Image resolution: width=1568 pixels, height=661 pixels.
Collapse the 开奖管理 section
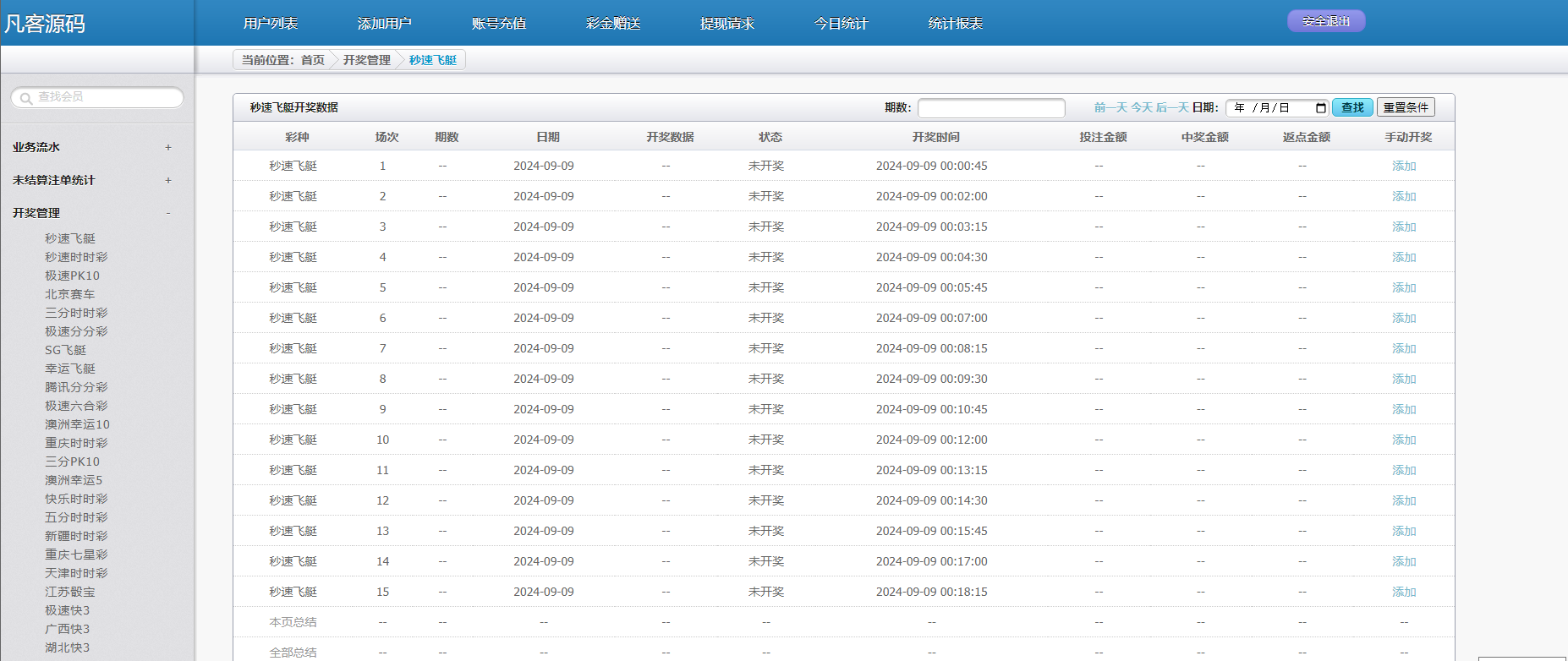pos(167,213)
